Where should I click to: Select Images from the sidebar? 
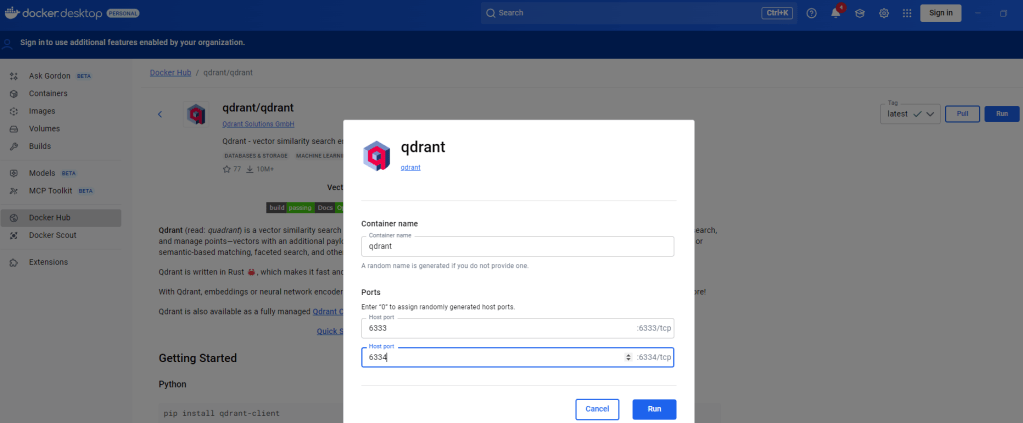pos(42,111)
